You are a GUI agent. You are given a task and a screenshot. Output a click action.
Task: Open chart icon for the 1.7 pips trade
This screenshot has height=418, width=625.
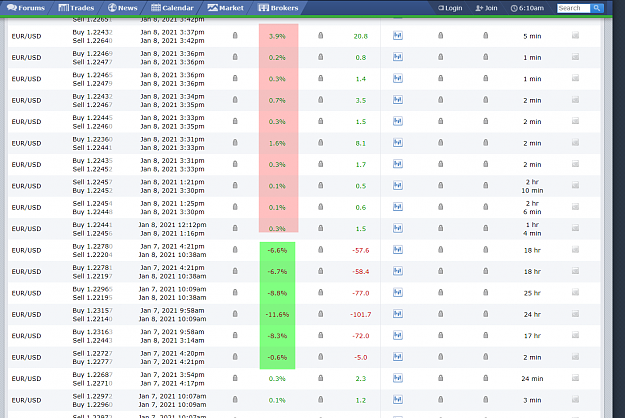coord(398,164)
